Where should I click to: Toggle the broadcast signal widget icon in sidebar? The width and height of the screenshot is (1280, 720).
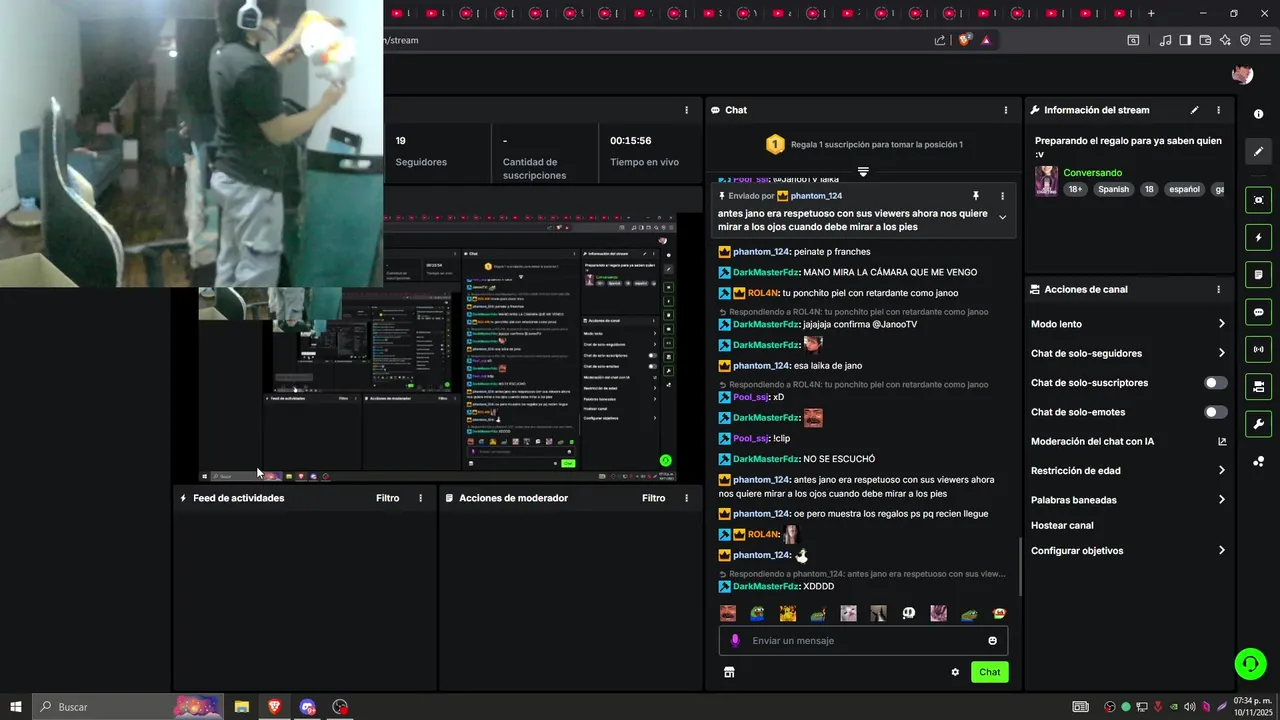point(1258,349)
